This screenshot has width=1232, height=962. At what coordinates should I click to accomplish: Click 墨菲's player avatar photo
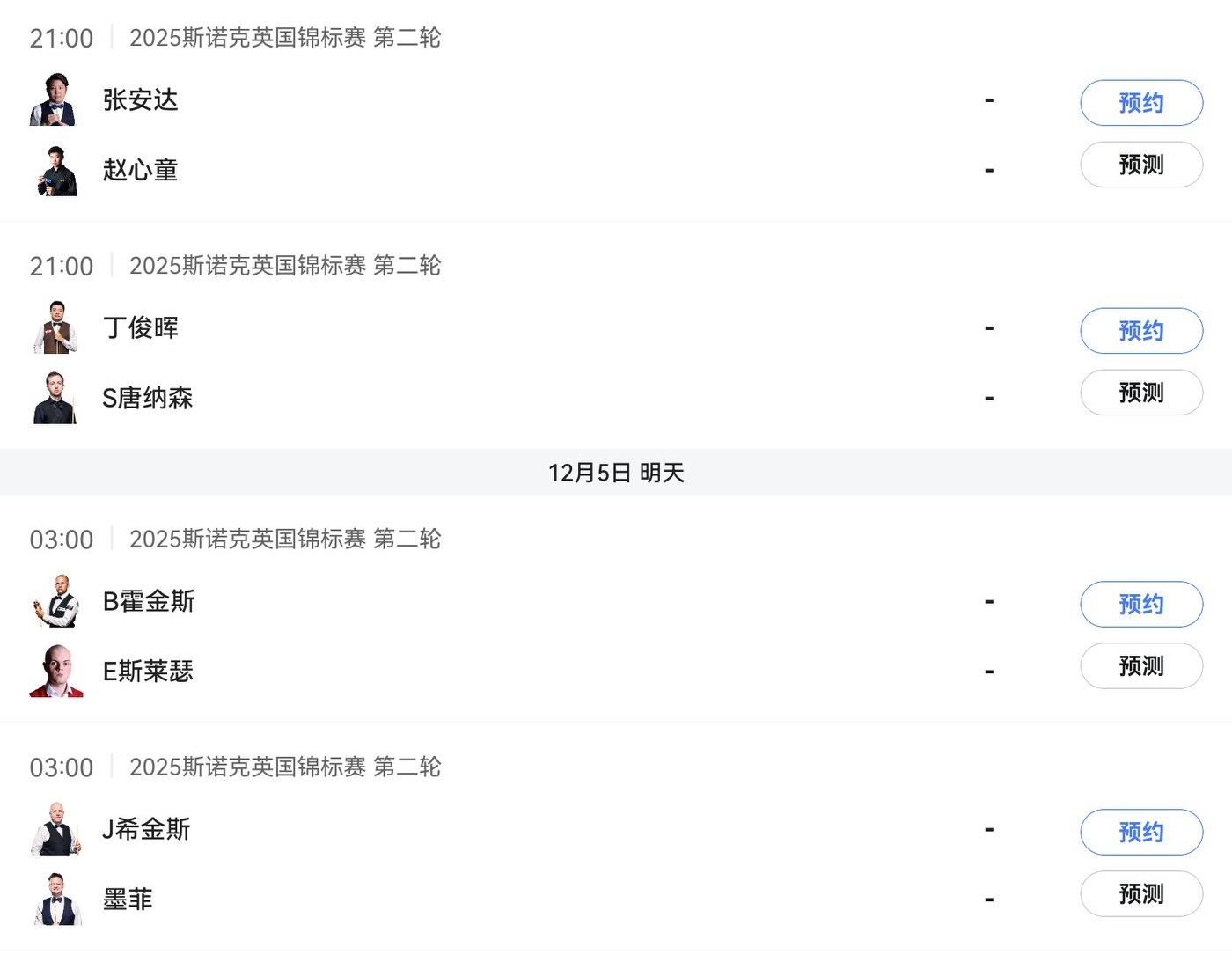pyautogui.click(x=56, y=900)
